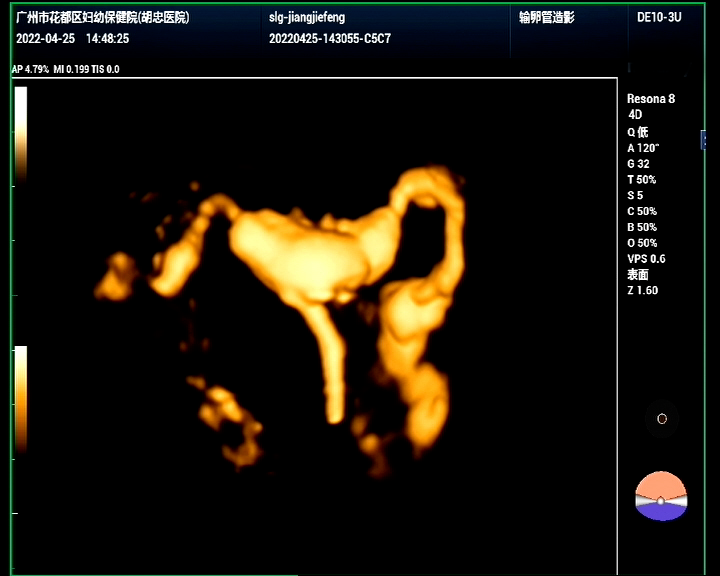Click the T 50% parameter
The image size is (720, 576).
coord(641,180)
